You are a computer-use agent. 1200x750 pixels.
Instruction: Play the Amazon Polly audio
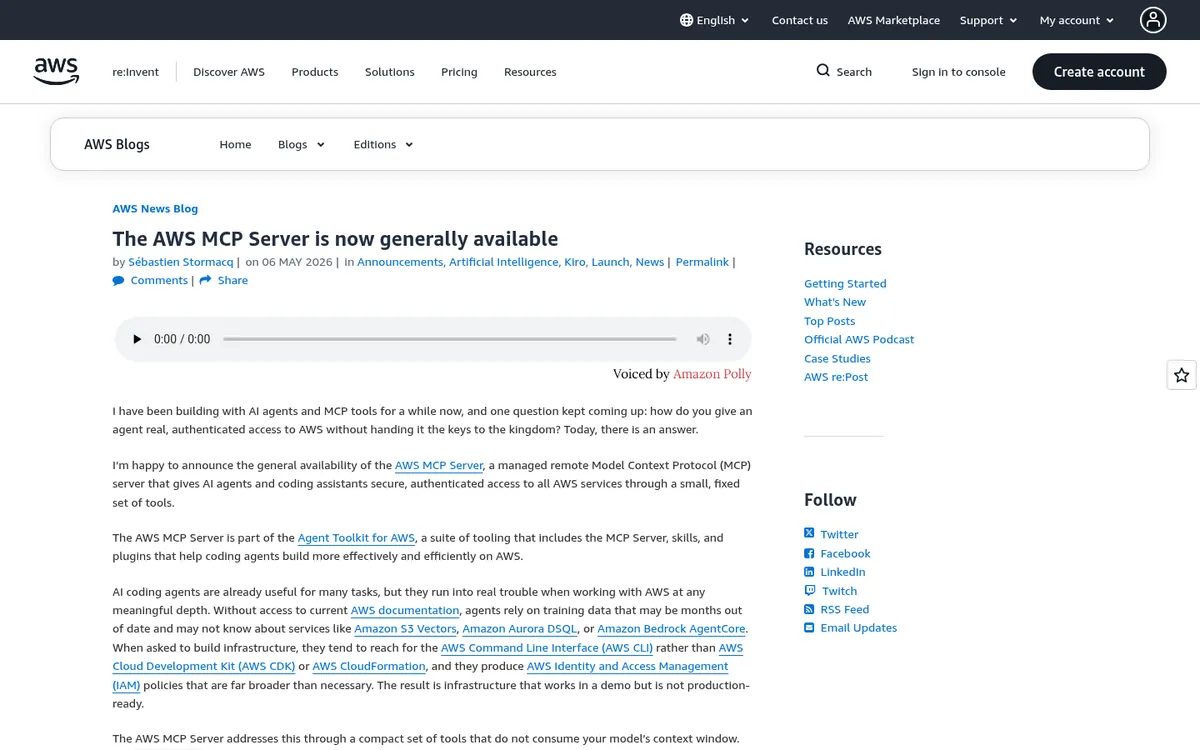pyautogui.click(x=136, y=339)
